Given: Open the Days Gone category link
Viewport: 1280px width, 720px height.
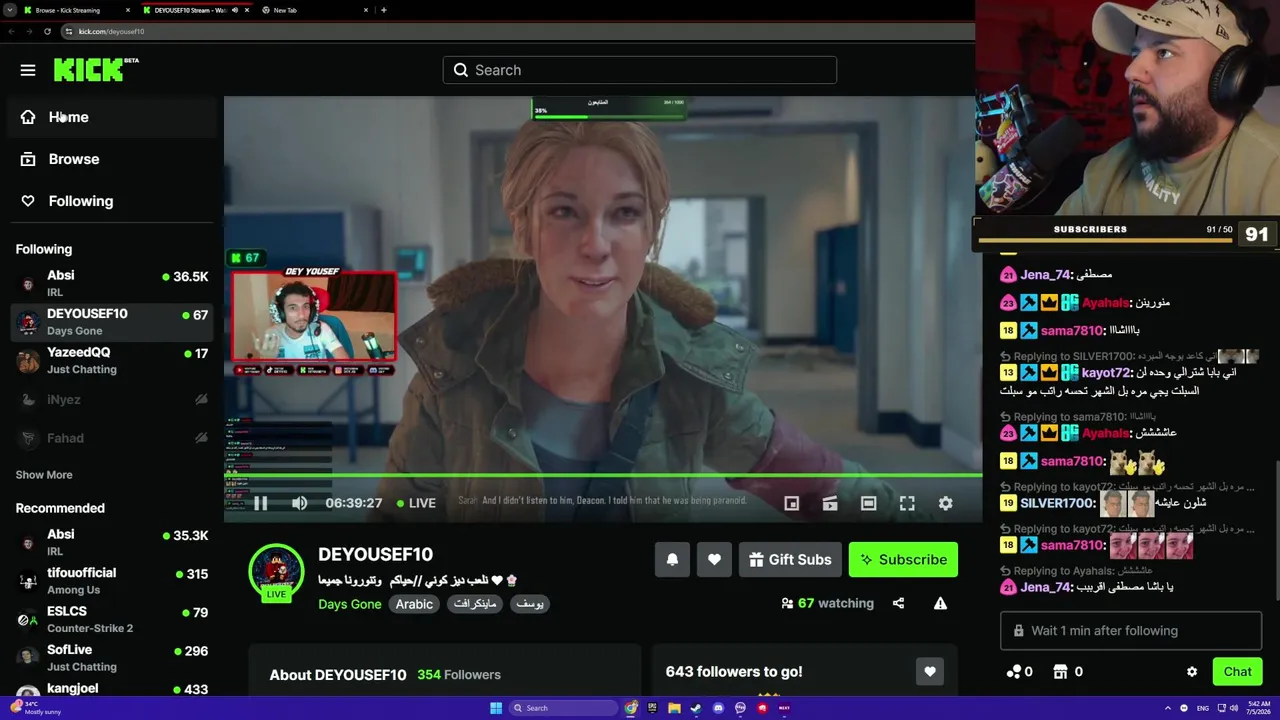Looking at the screenshot, I should pyautogui.click(x=350, y=604).
